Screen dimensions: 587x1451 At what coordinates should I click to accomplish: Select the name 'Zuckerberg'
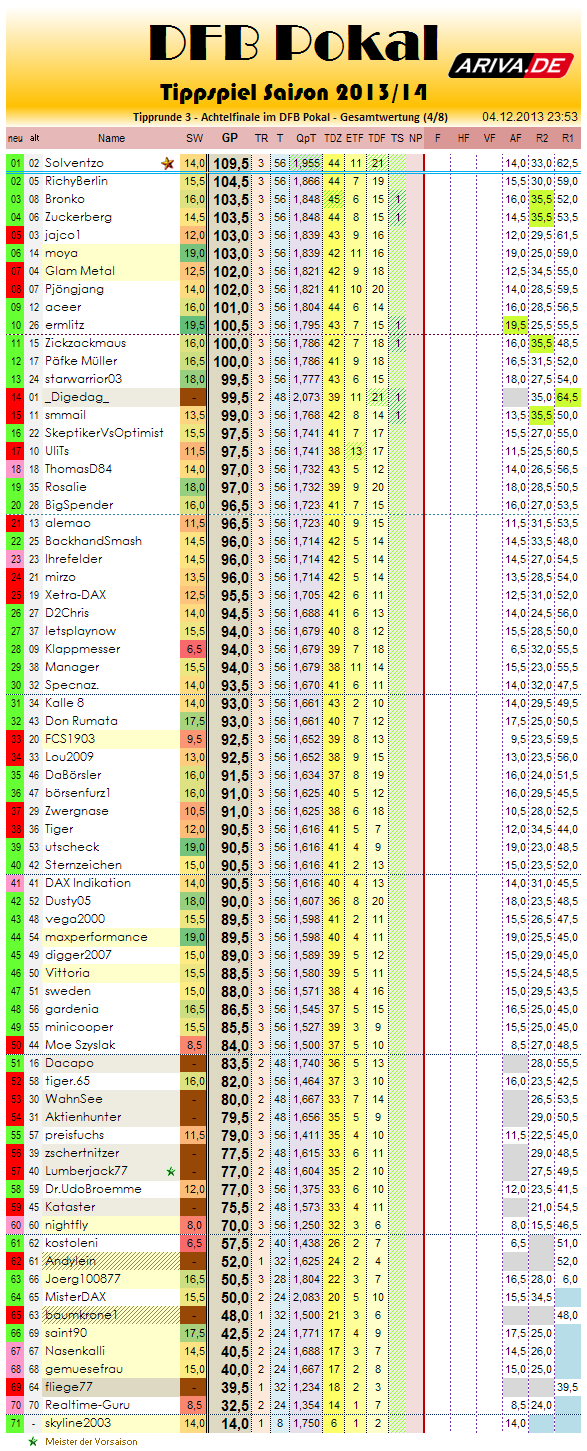[78, 217]
